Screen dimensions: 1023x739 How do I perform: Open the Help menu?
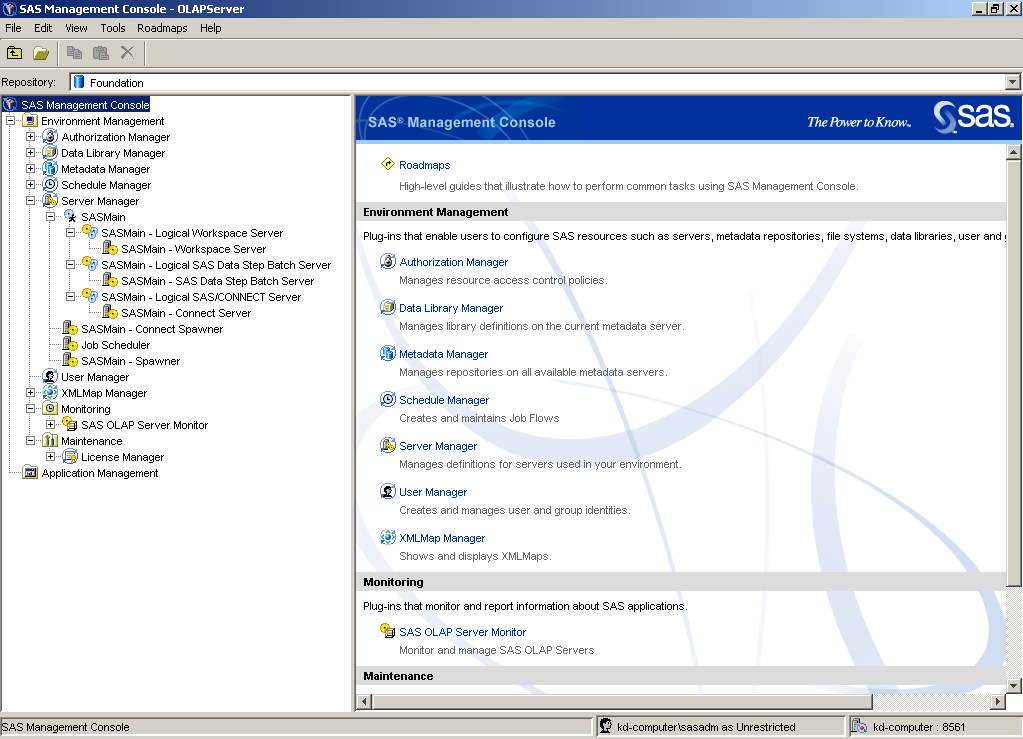pyautogui.click(x=210, y=28)
